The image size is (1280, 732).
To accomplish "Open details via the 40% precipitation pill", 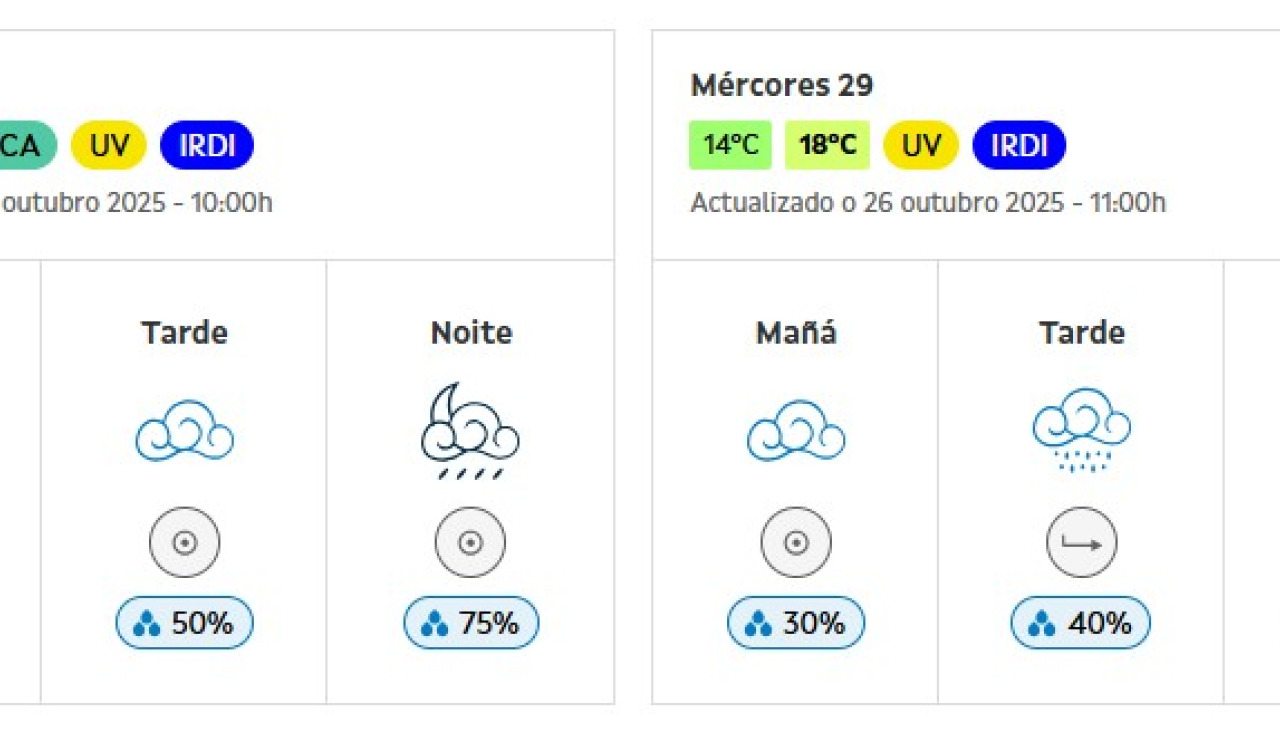I will pyautogui.click(x=1081, y=622).
